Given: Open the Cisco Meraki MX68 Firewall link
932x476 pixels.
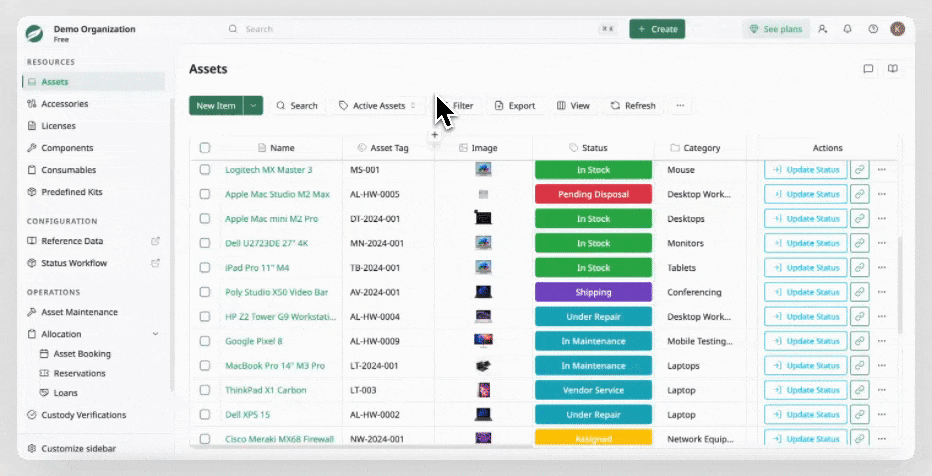Looking at the screenshot, I should [x=279, y=439].
